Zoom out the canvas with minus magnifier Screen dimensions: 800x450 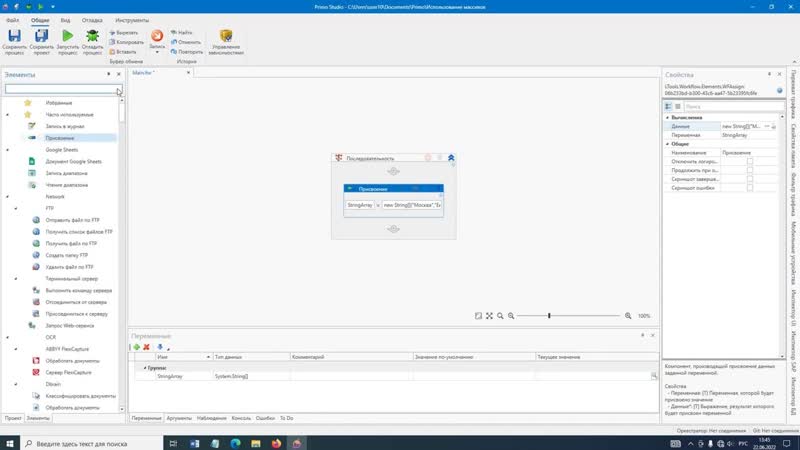pyautogui.click(x=511, y=316)
